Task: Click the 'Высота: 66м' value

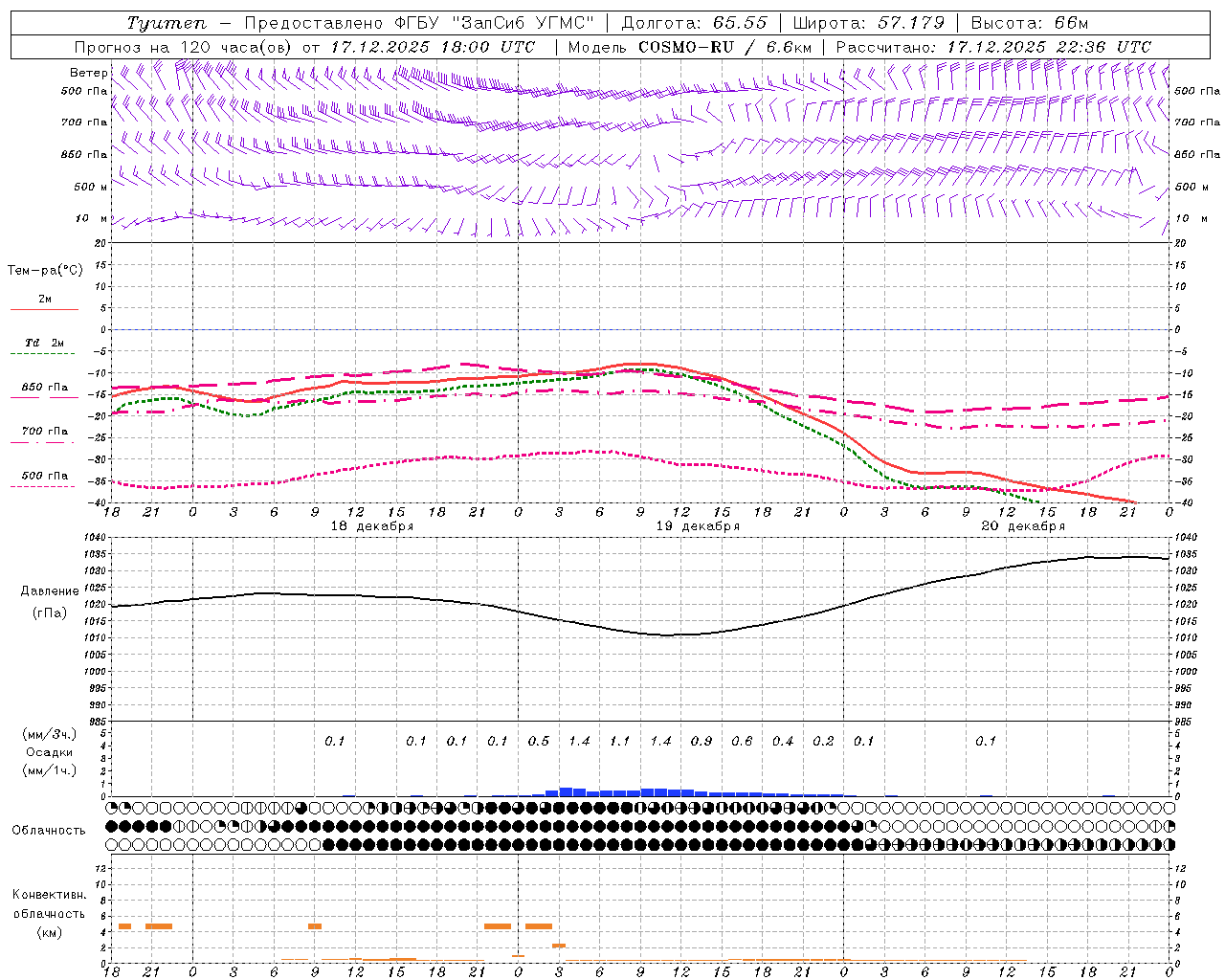Action: tap(1030, 23)
